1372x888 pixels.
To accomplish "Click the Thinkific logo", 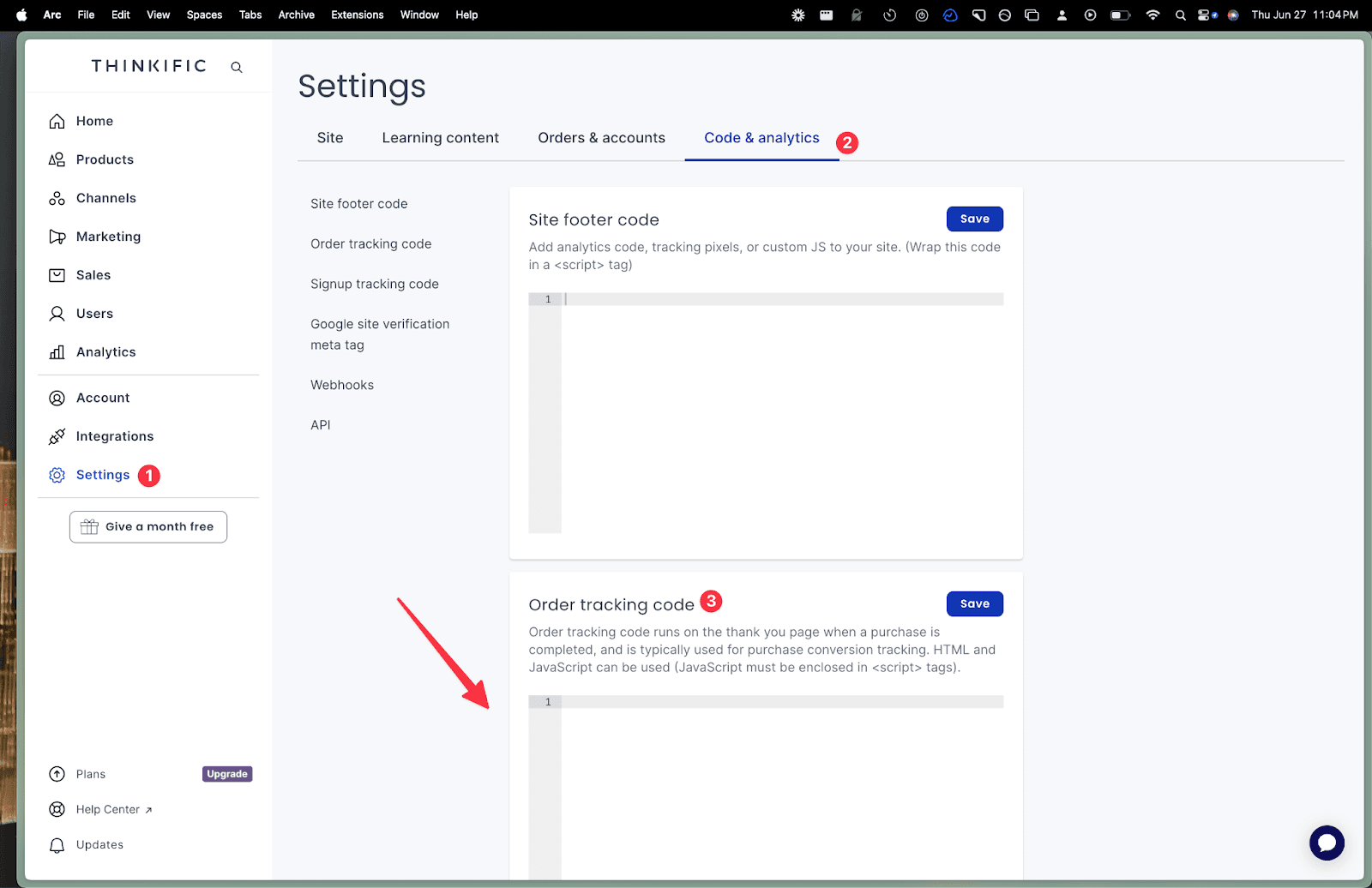I will pyautogui.click(x=149, y=66).
